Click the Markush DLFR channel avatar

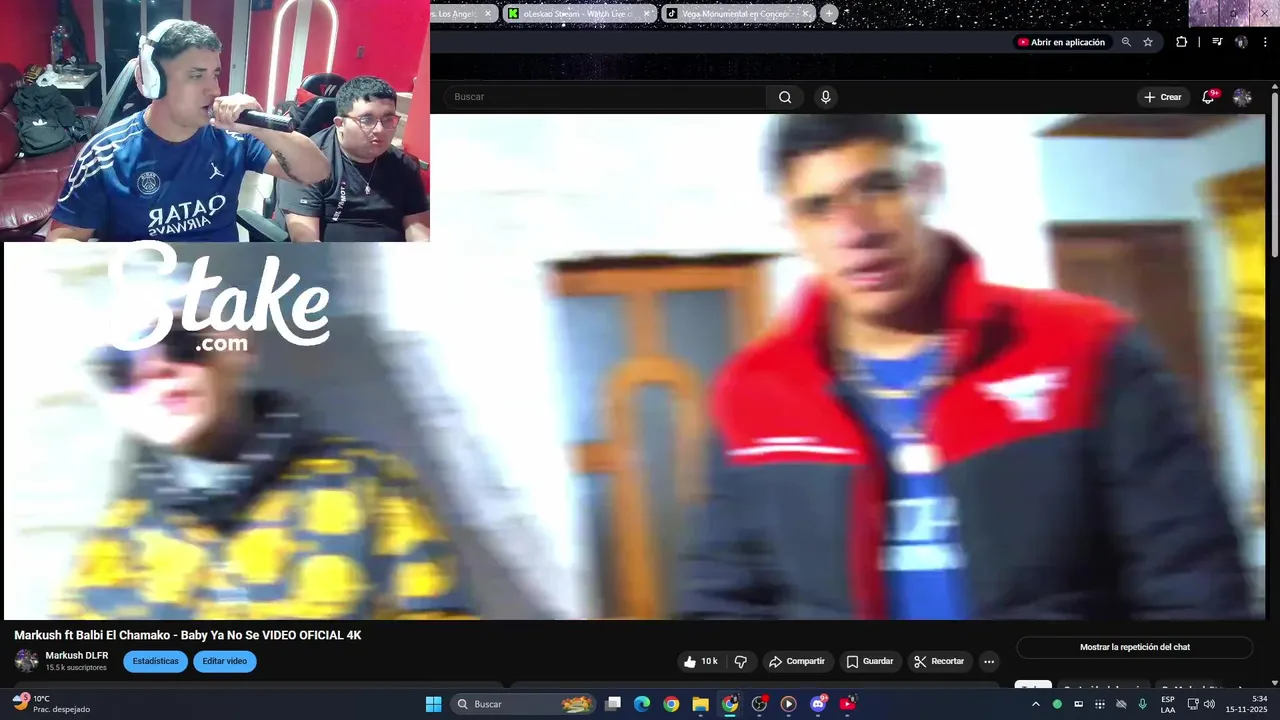pos(26,661)
